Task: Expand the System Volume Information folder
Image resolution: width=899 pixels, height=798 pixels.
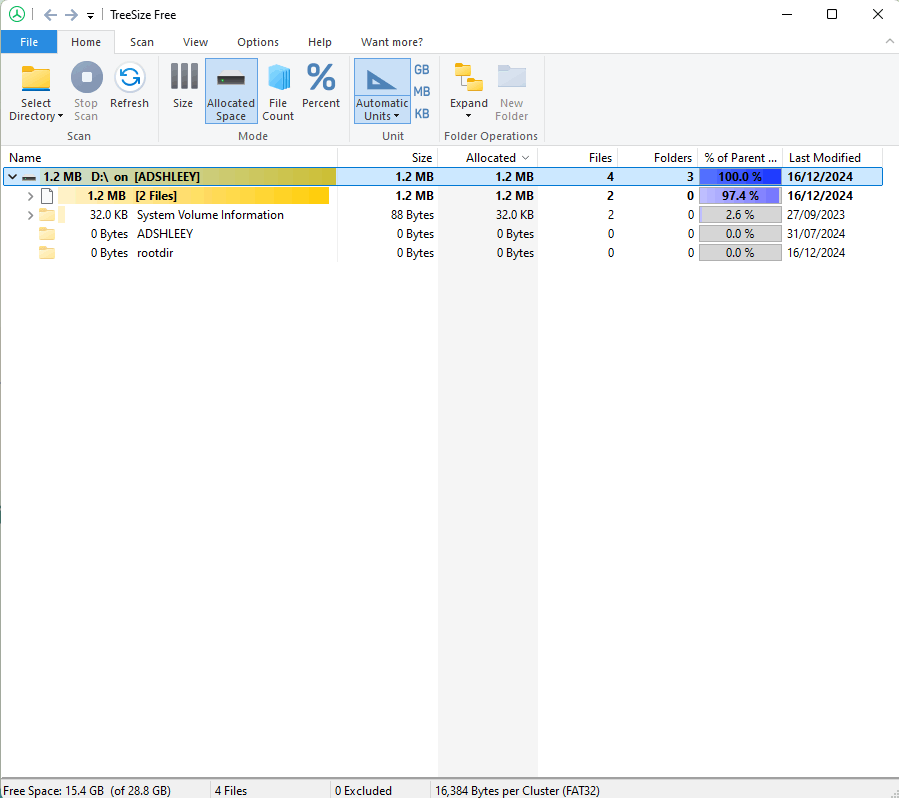Action: [x=30, y=216]
